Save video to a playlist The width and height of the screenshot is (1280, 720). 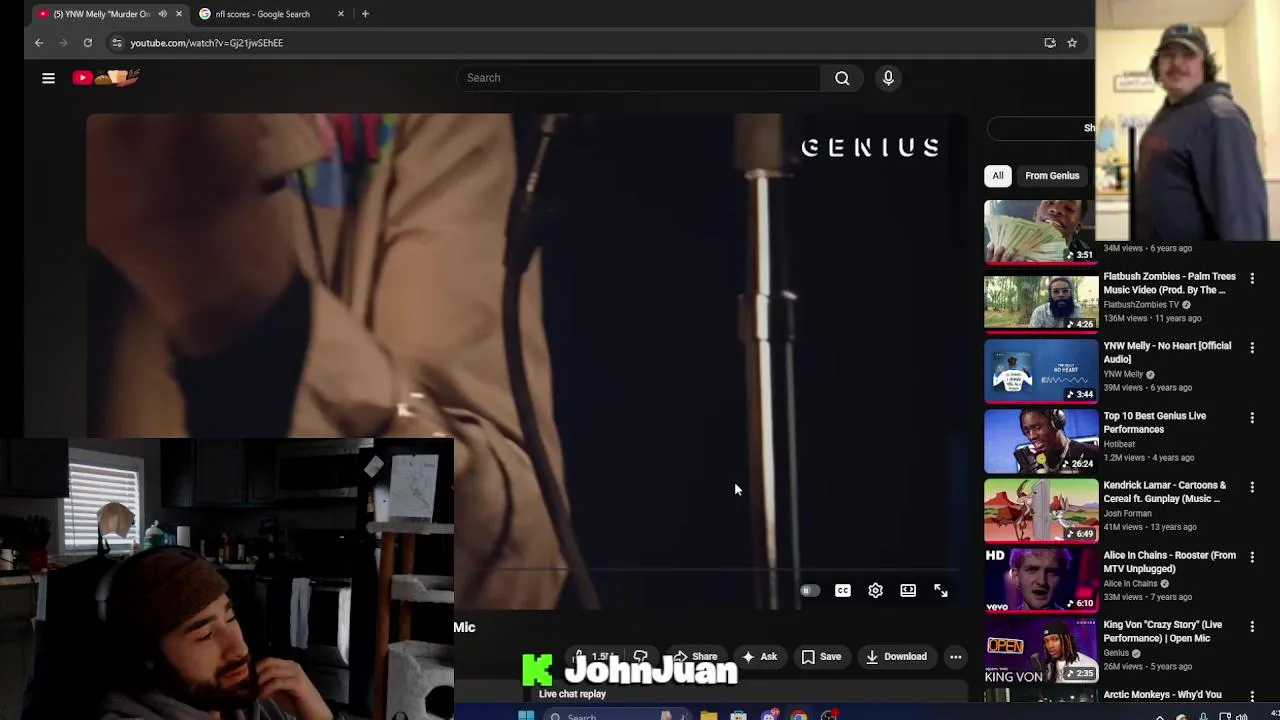click(x=821, y=657)
